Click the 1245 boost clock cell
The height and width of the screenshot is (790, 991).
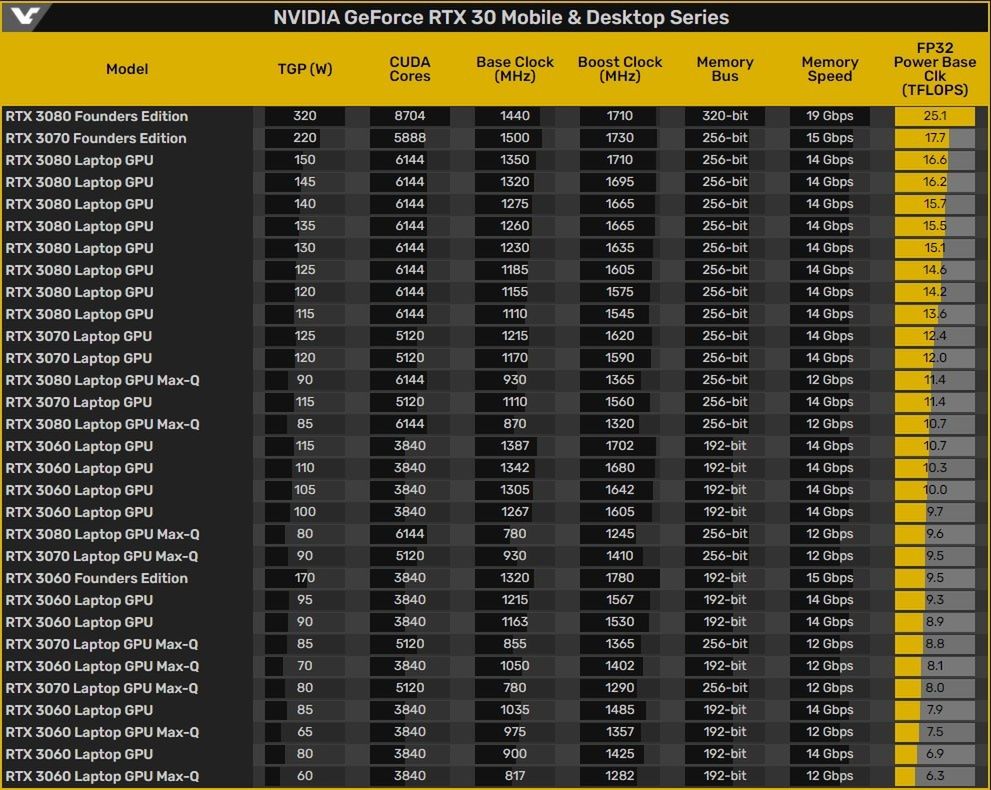[619, 534]
